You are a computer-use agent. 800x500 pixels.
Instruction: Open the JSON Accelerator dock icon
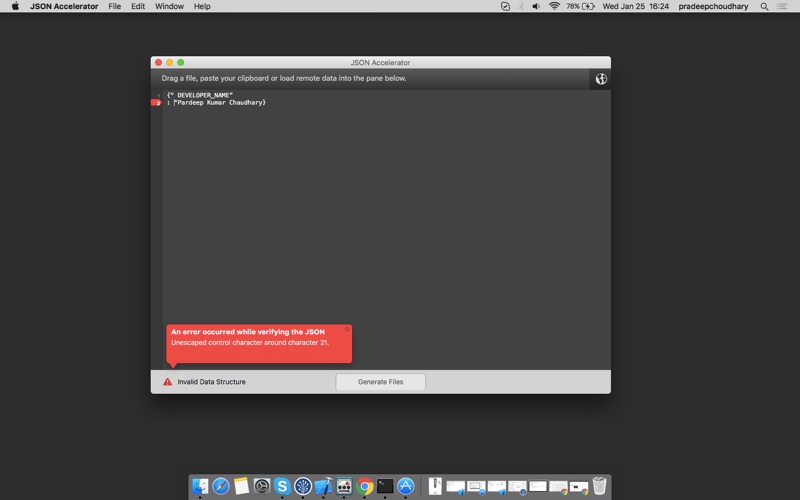tap(344, 486)
